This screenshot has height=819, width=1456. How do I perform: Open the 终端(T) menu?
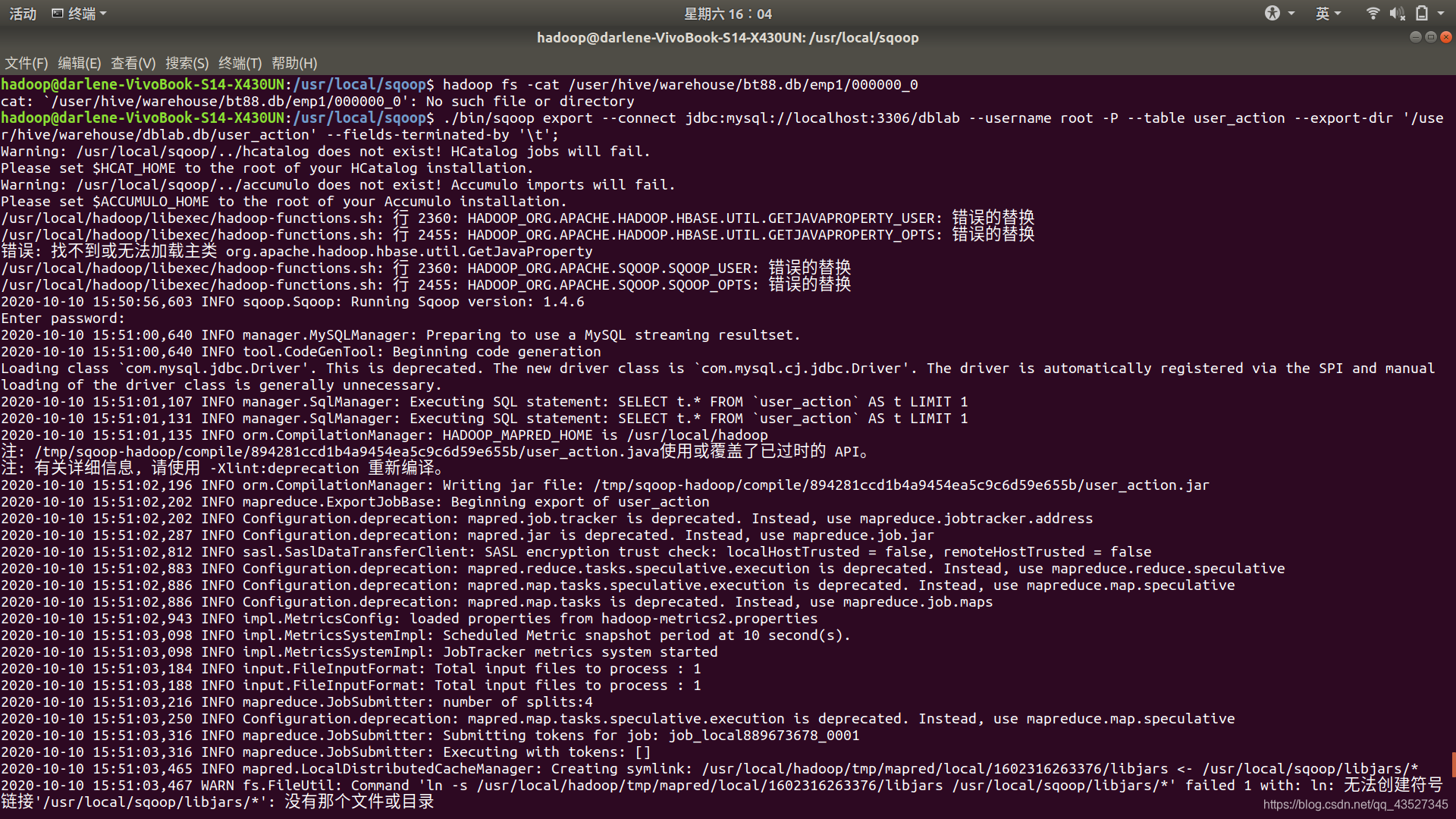(240, 63)
